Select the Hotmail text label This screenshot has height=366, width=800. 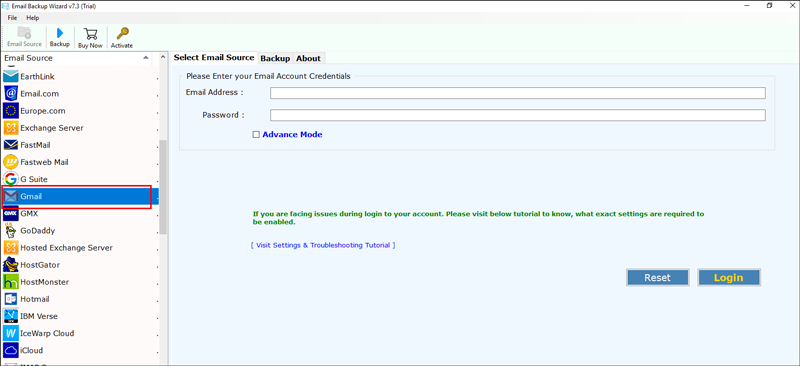coord(35,299)
